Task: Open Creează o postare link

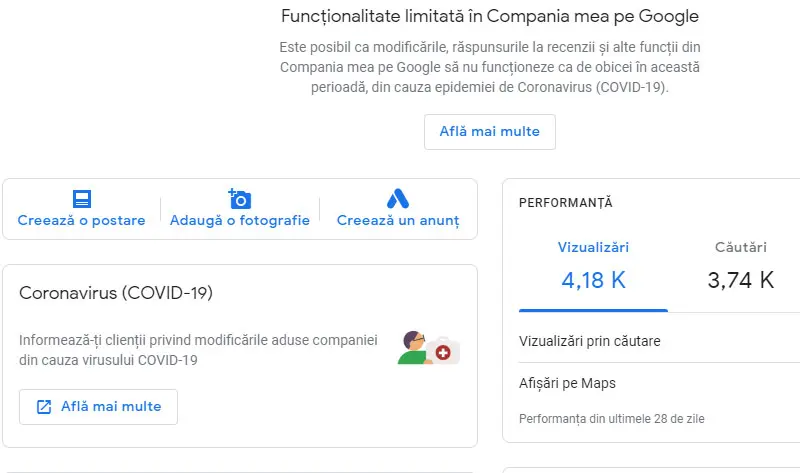Action: 82,220
